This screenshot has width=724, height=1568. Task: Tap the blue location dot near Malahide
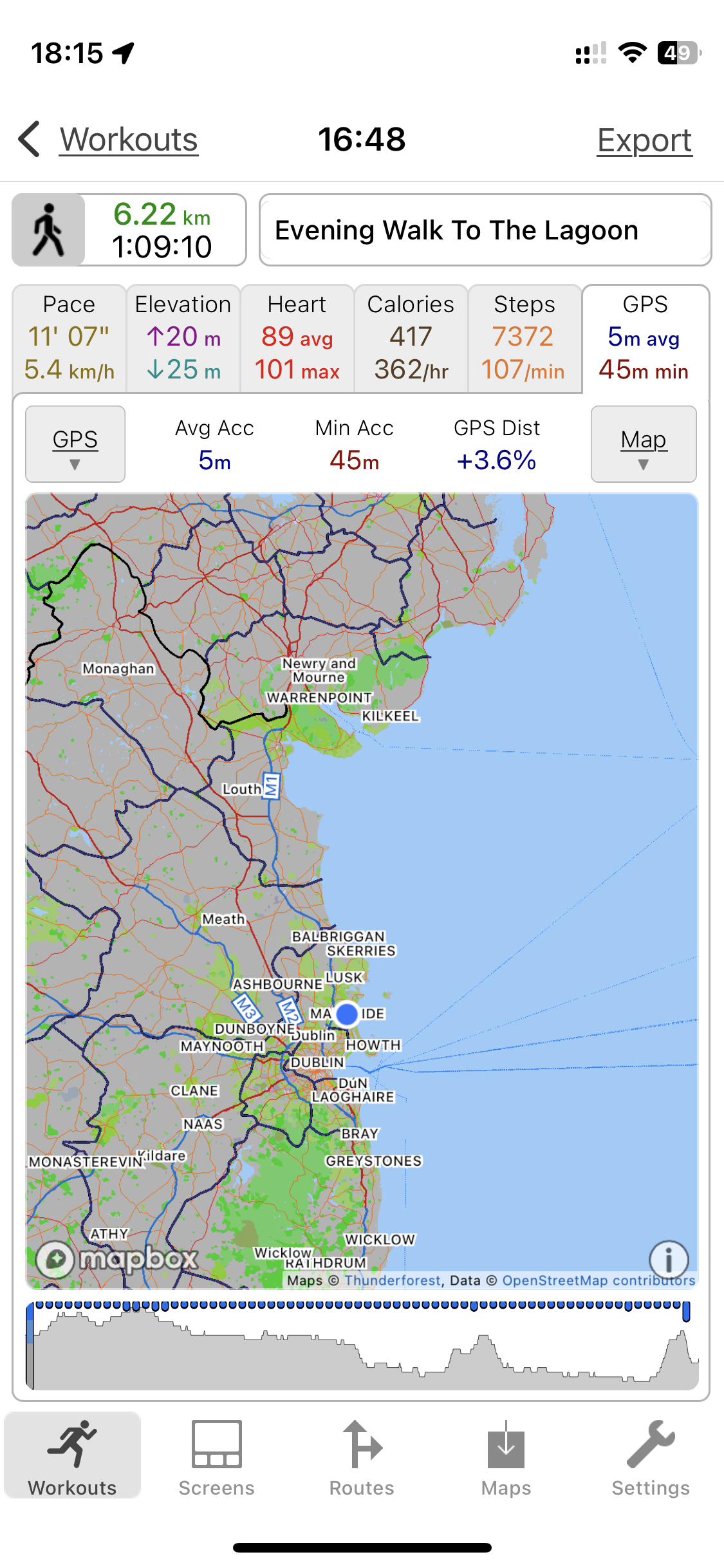tap(347, 1014)
